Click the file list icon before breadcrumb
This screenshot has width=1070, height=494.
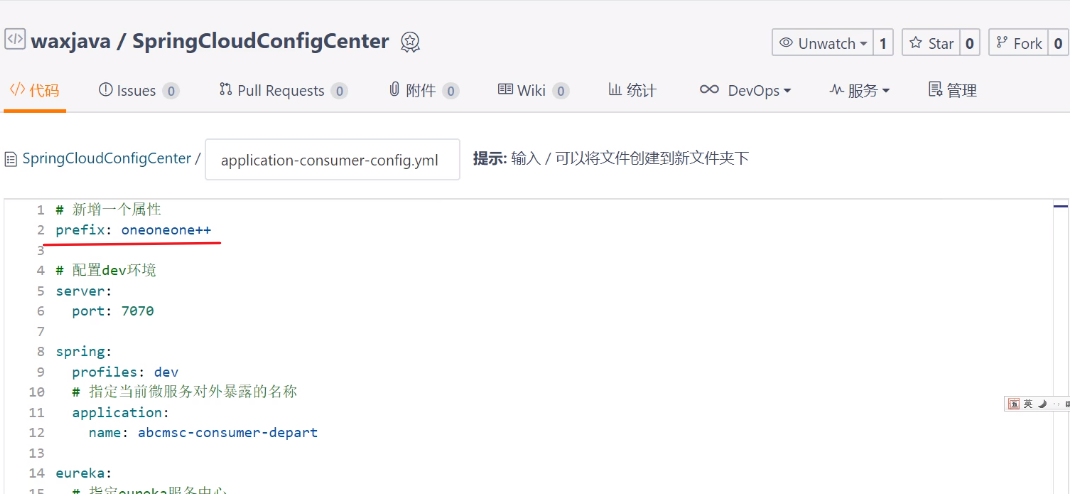[x=11, y=159]
